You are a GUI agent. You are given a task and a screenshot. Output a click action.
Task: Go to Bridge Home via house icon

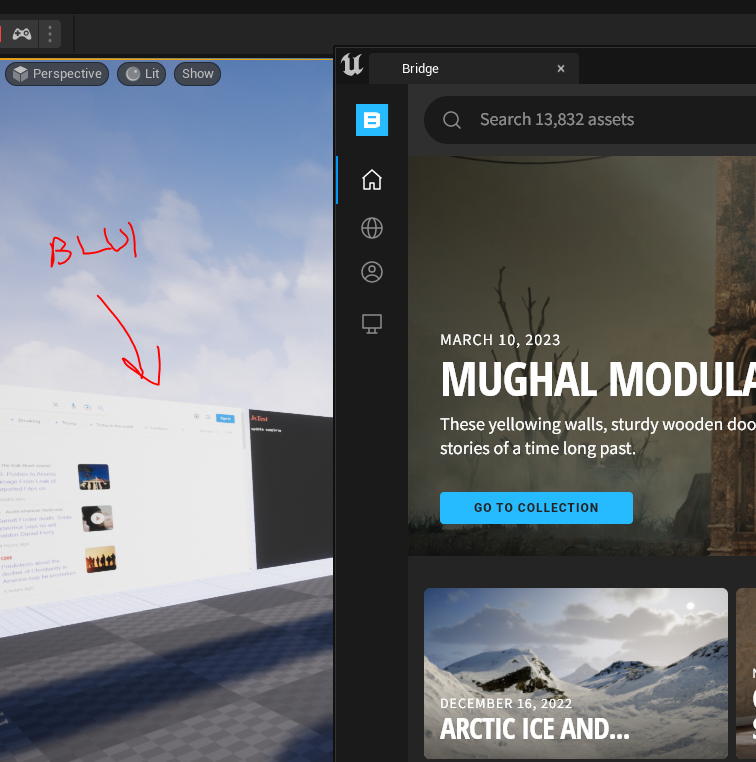click(372, 180)
